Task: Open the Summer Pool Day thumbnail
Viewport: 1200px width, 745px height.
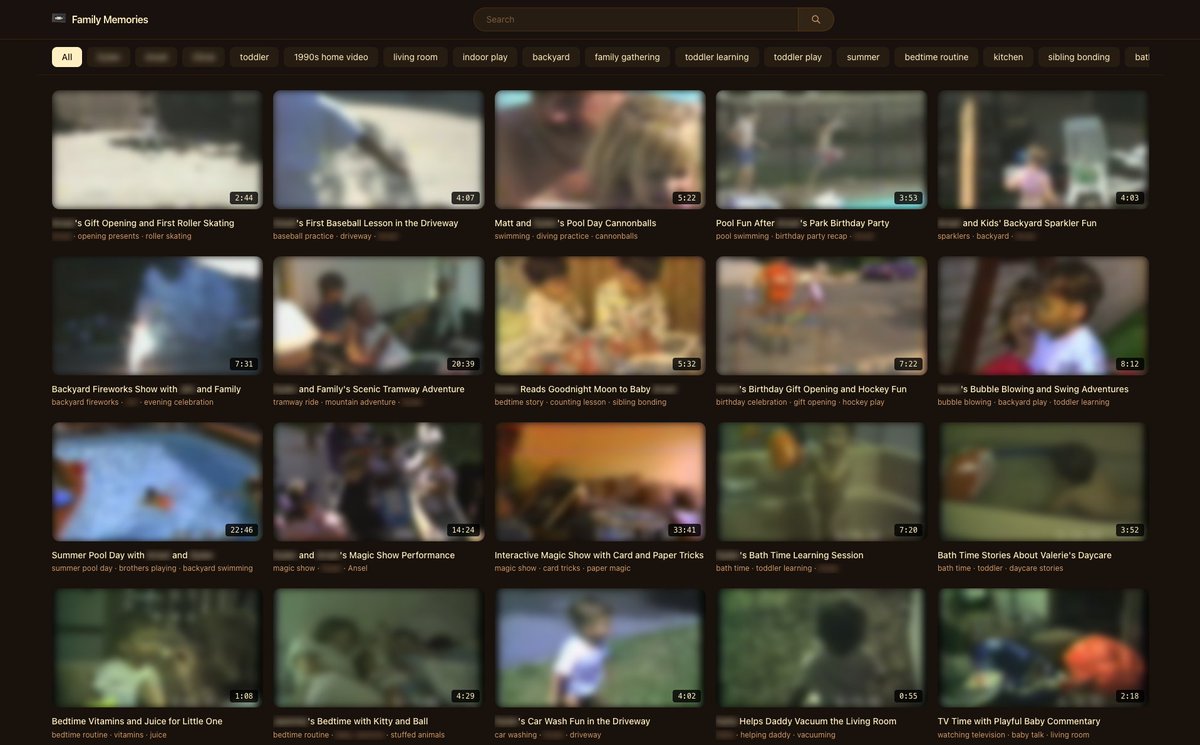Action: [x=157, y=481]
